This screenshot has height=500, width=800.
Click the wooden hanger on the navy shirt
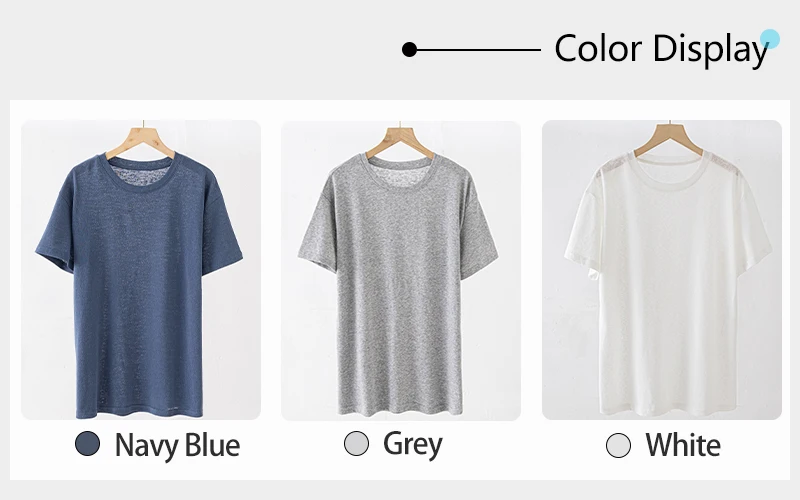click(141, 140)
